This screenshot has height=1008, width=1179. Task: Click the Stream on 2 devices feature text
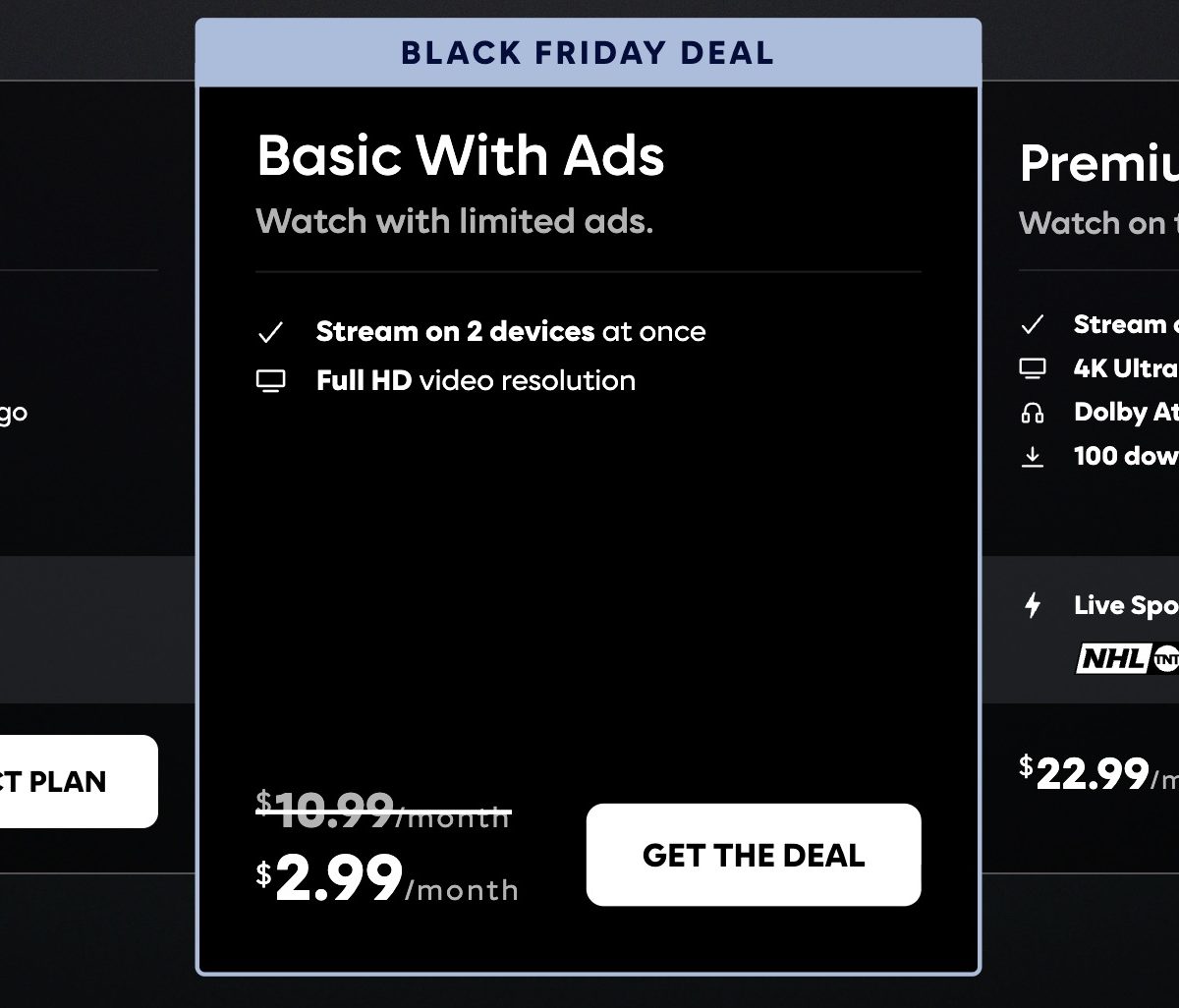pyautogui.click(x=510, y=332)
